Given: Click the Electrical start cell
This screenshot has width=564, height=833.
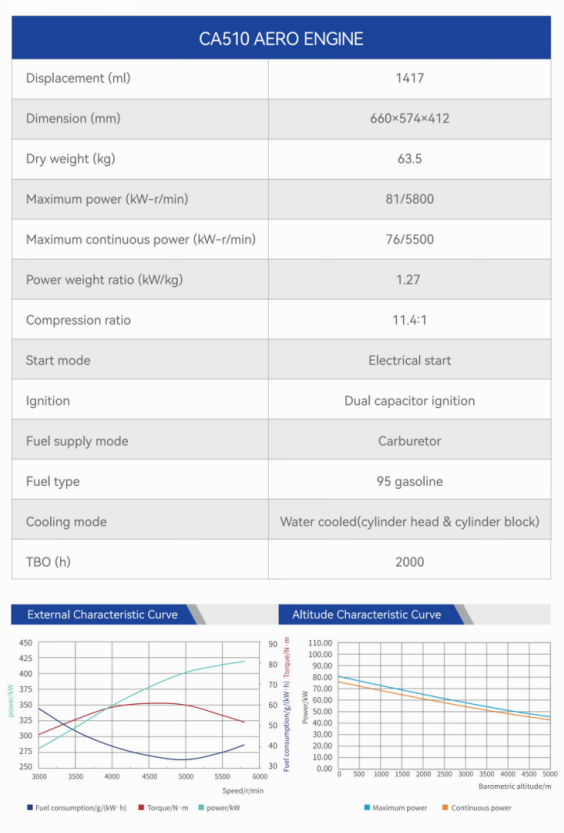Looking at the screenshot, I should 409,360.
